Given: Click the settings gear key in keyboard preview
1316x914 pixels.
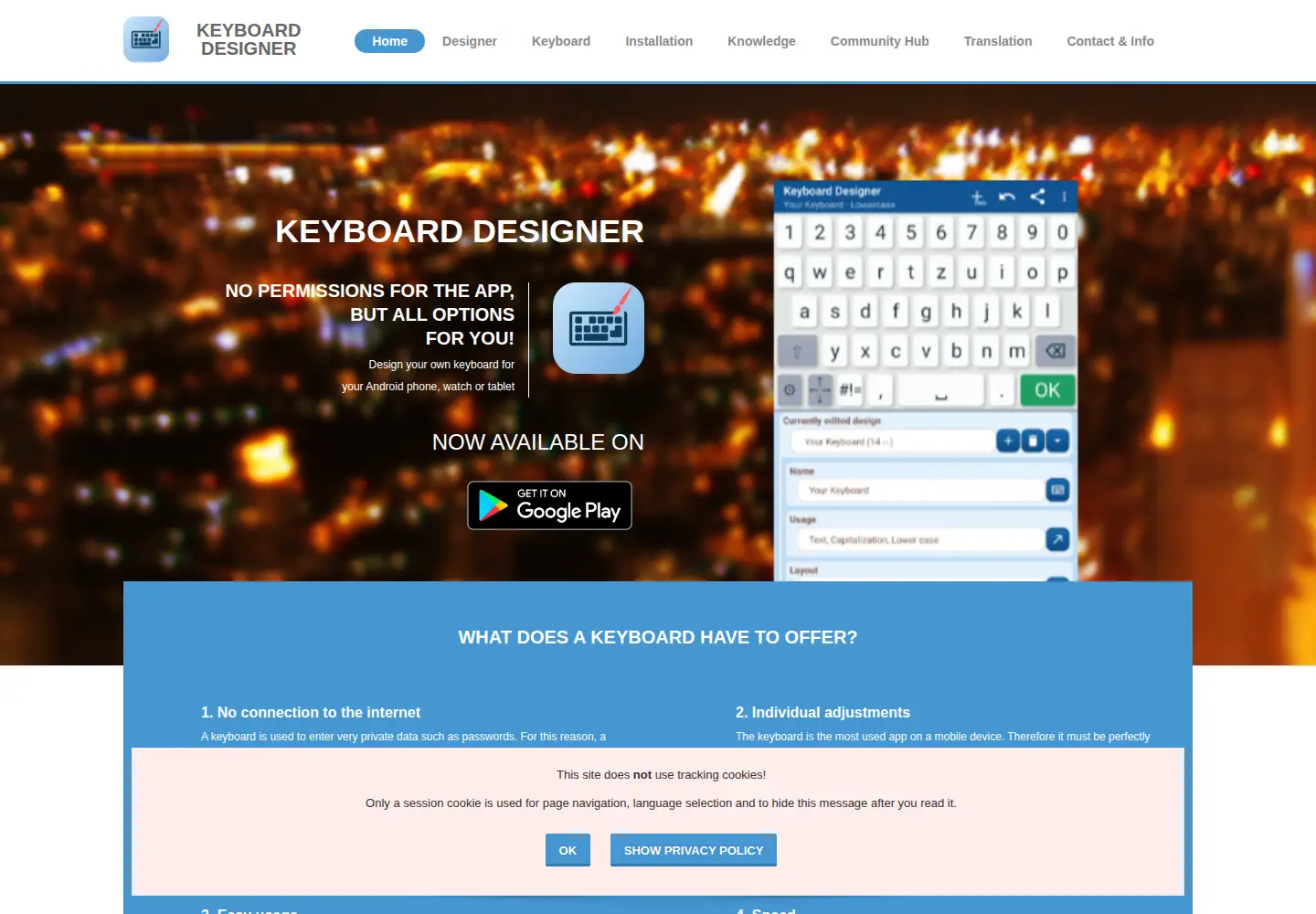Looking at the screenshot, I should [790, 390].
